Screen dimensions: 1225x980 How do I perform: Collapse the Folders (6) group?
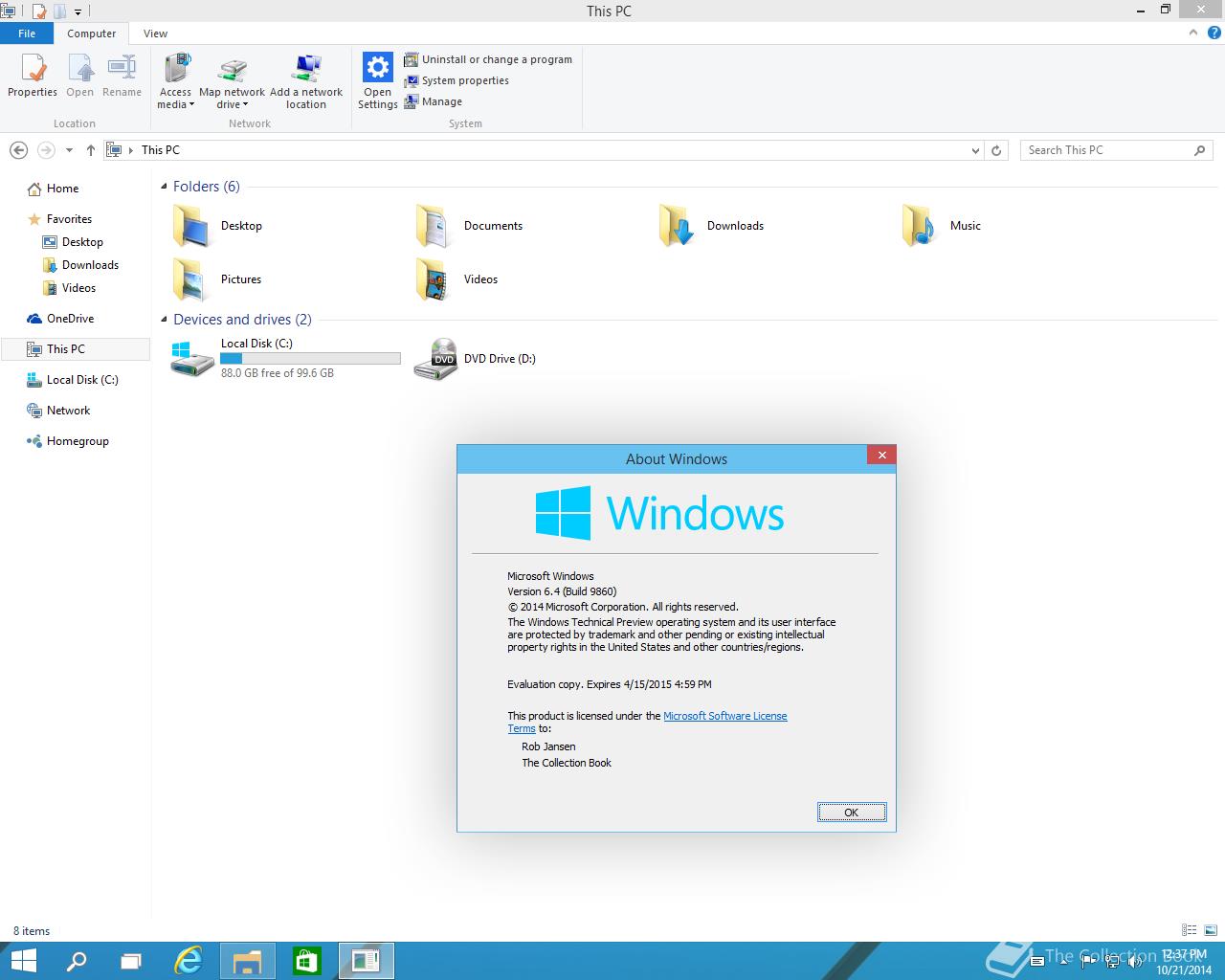coord(164,187)
